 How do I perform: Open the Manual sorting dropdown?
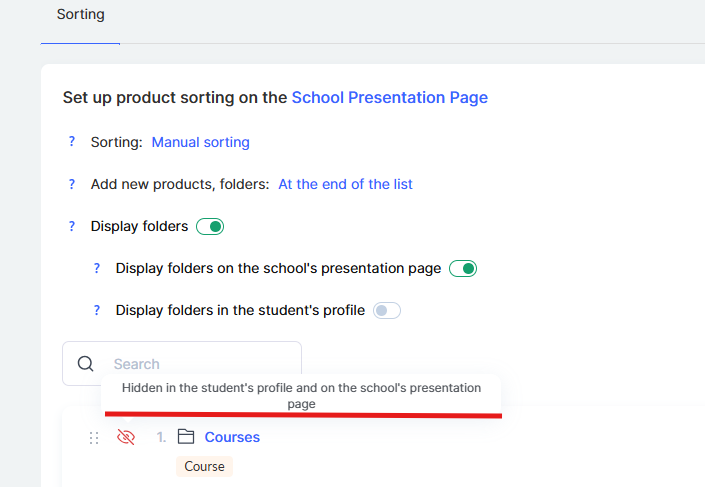pos(200,142)
